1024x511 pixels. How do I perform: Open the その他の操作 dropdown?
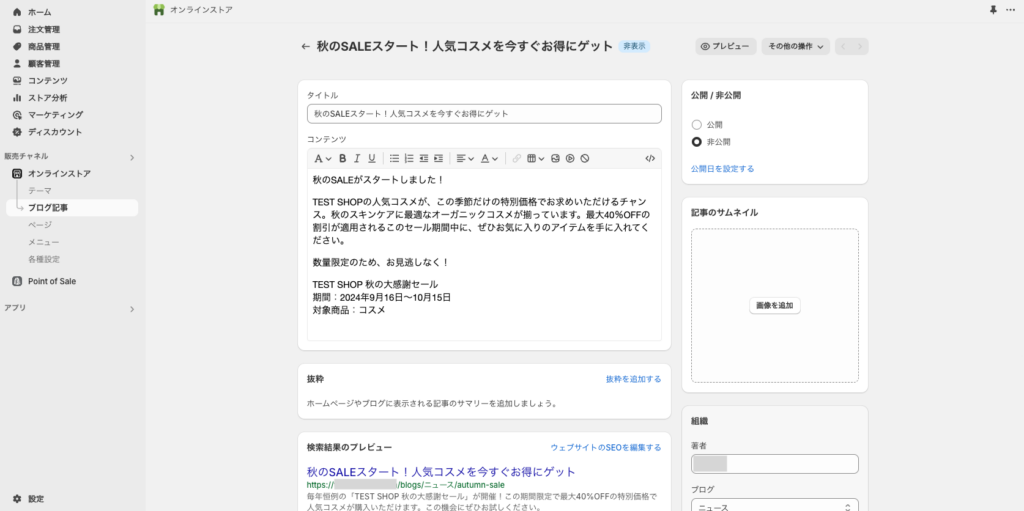796,46
